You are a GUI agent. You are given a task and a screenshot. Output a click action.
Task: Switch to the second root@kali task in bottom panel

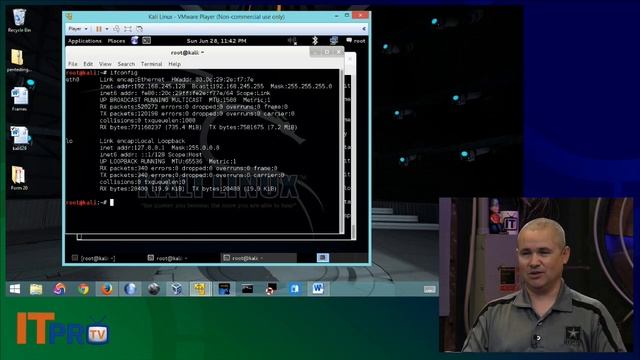(x=168, y=258)
